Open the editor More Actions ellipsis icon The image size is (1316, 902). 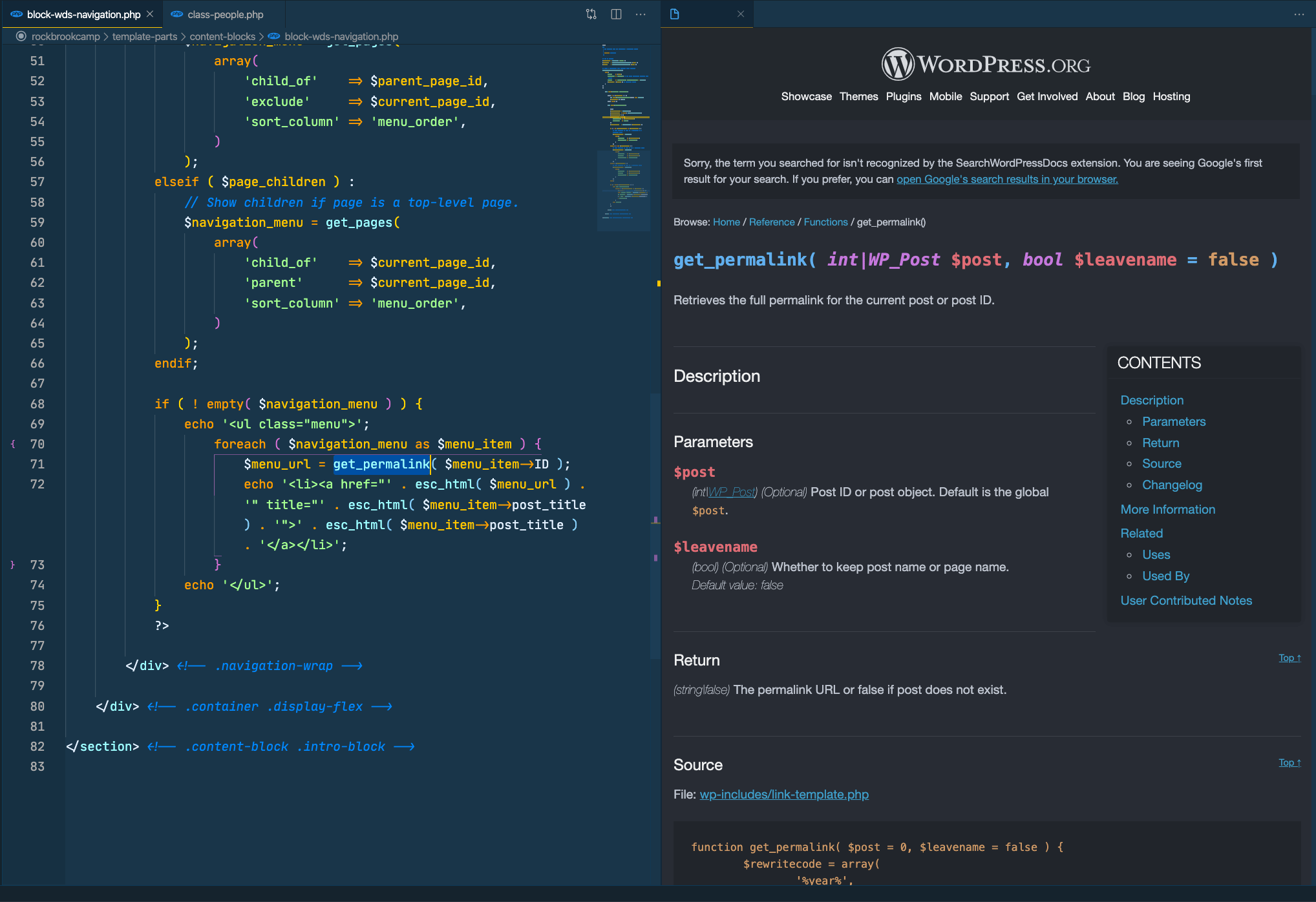pos(641,14)
